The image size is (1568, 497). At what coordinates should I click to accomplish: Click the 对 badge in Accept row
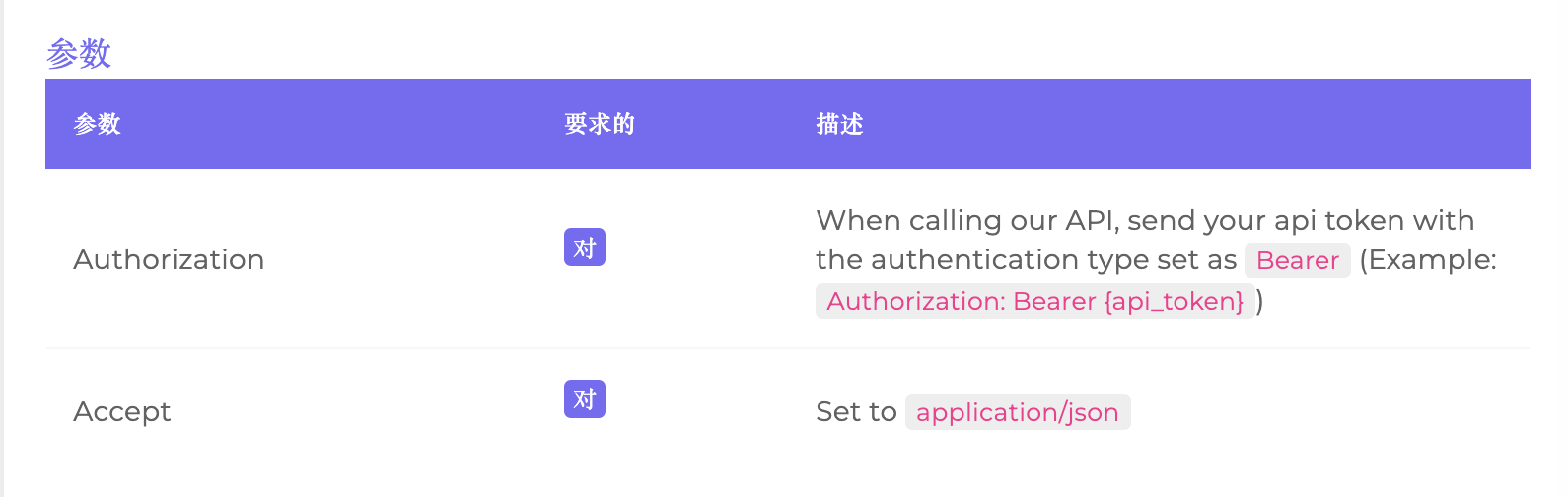(585, 399)
